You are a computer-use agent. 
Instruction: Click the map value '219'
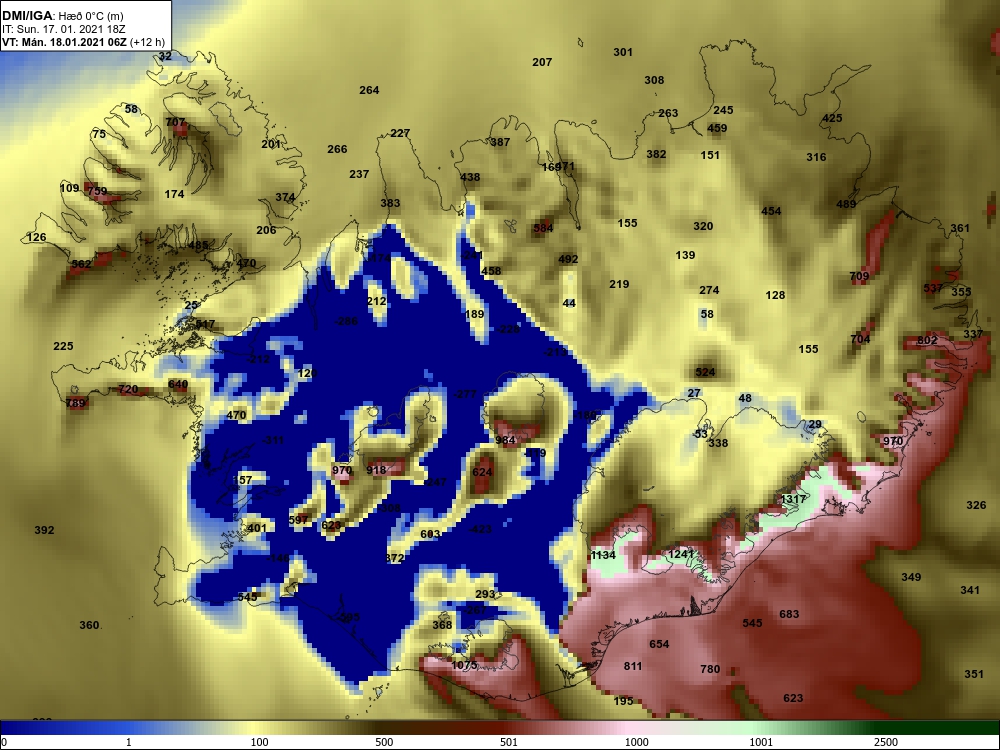click(619, 284)
